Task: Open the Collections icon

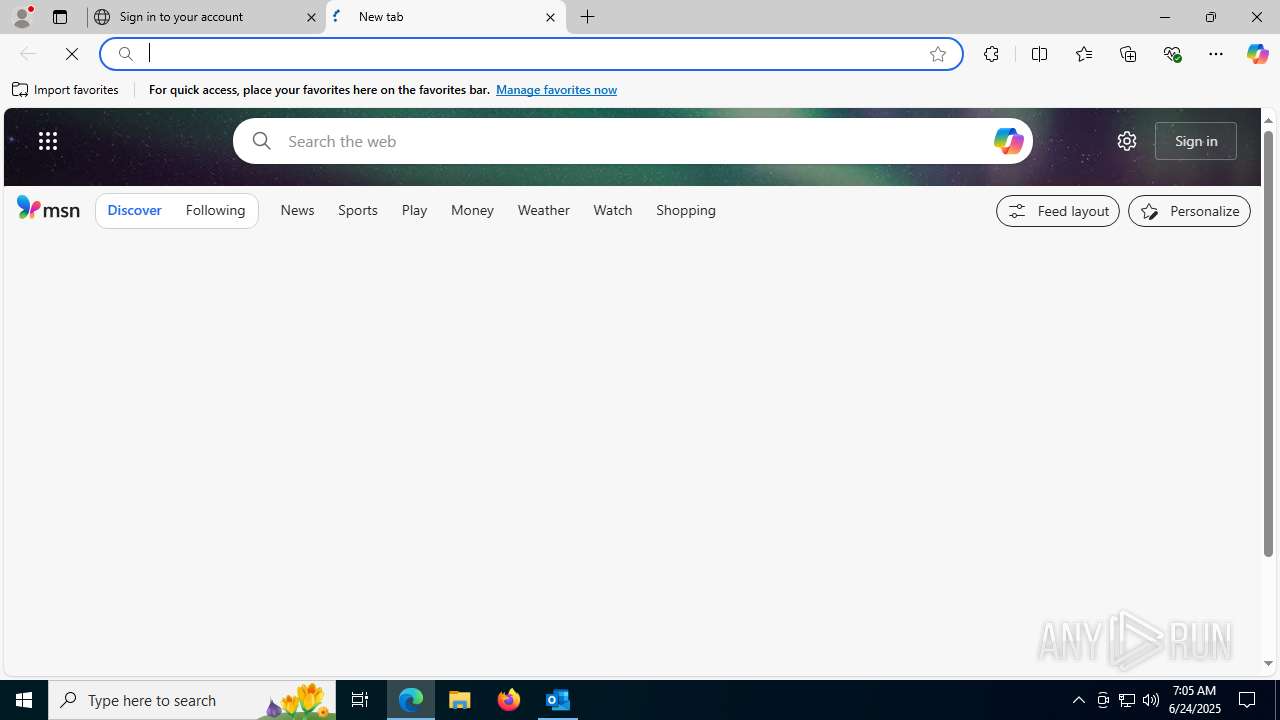Action: click(1128, 54)
